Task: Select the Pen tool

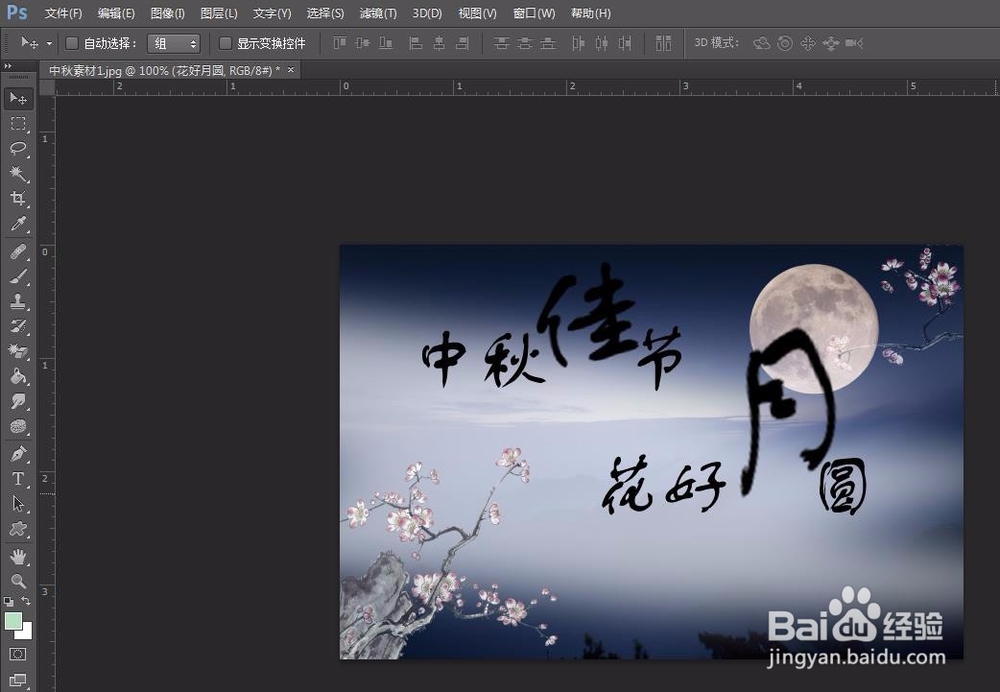Action: click(x=18, y=453)
